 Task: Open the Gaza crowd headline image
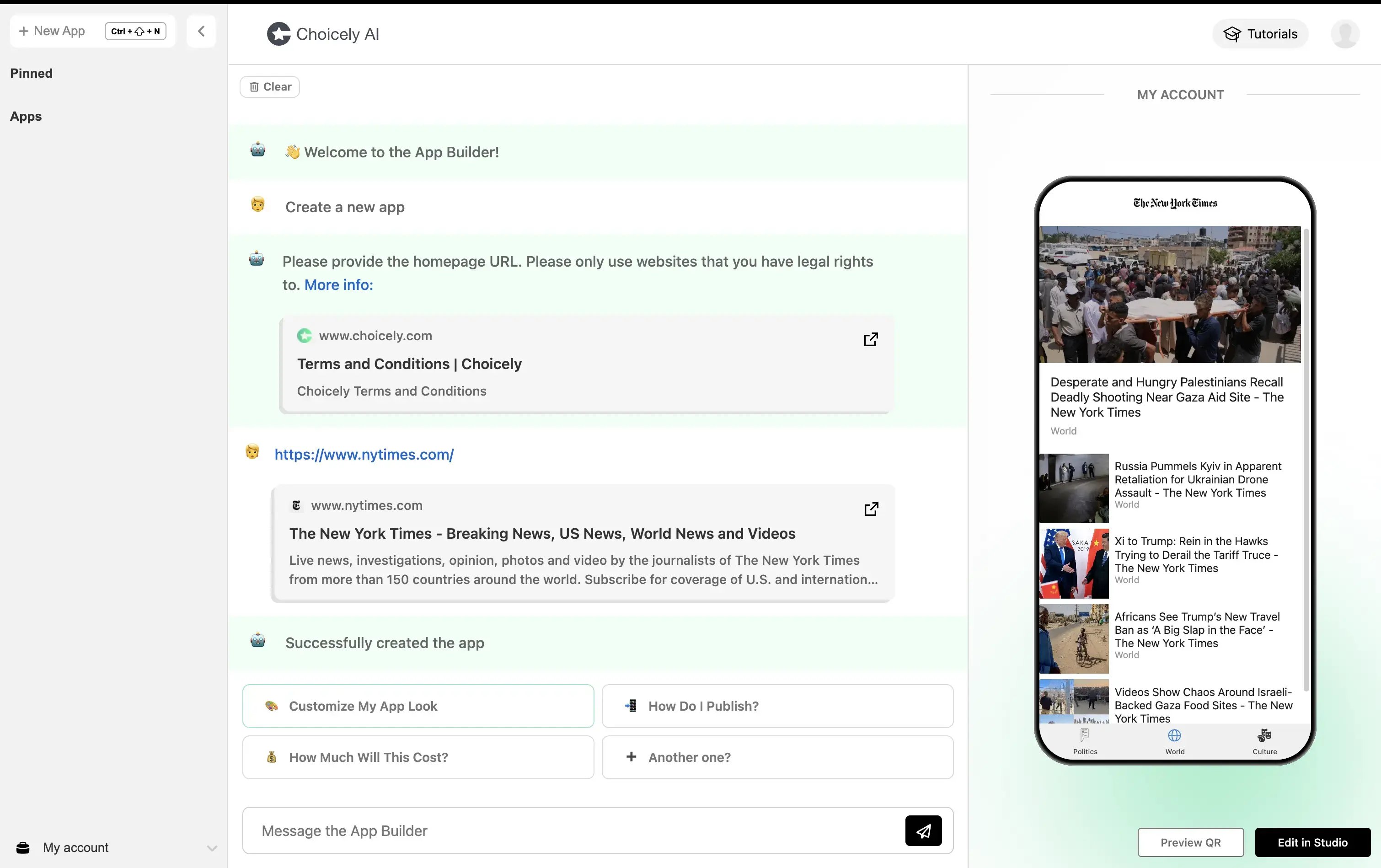click(x=1170, y=295)
